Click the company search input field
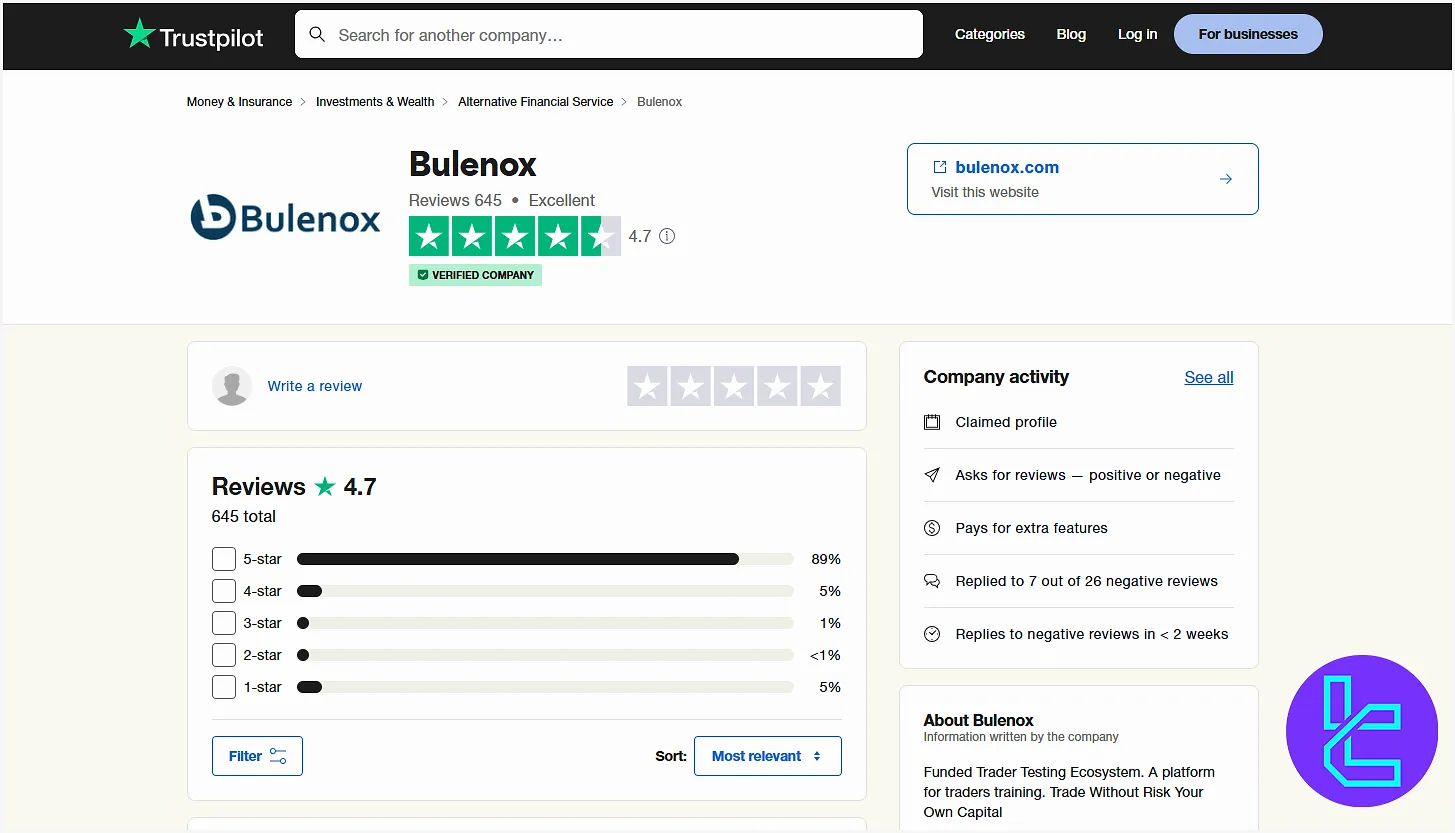The width and height of the screenshot is (1455, 833). click(610, 33)
